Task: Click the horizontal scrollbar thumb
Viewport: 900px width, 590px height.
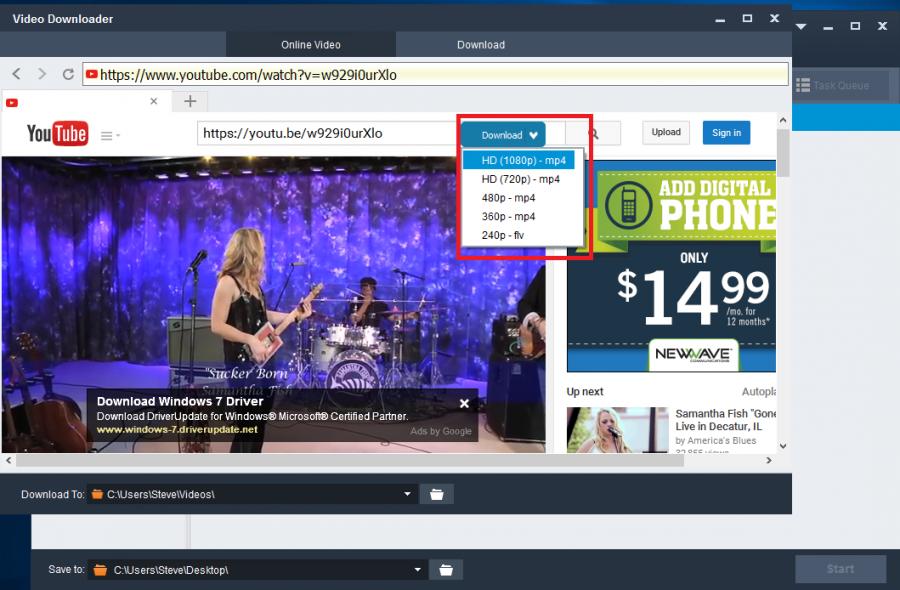Action: tap(350, 460)
